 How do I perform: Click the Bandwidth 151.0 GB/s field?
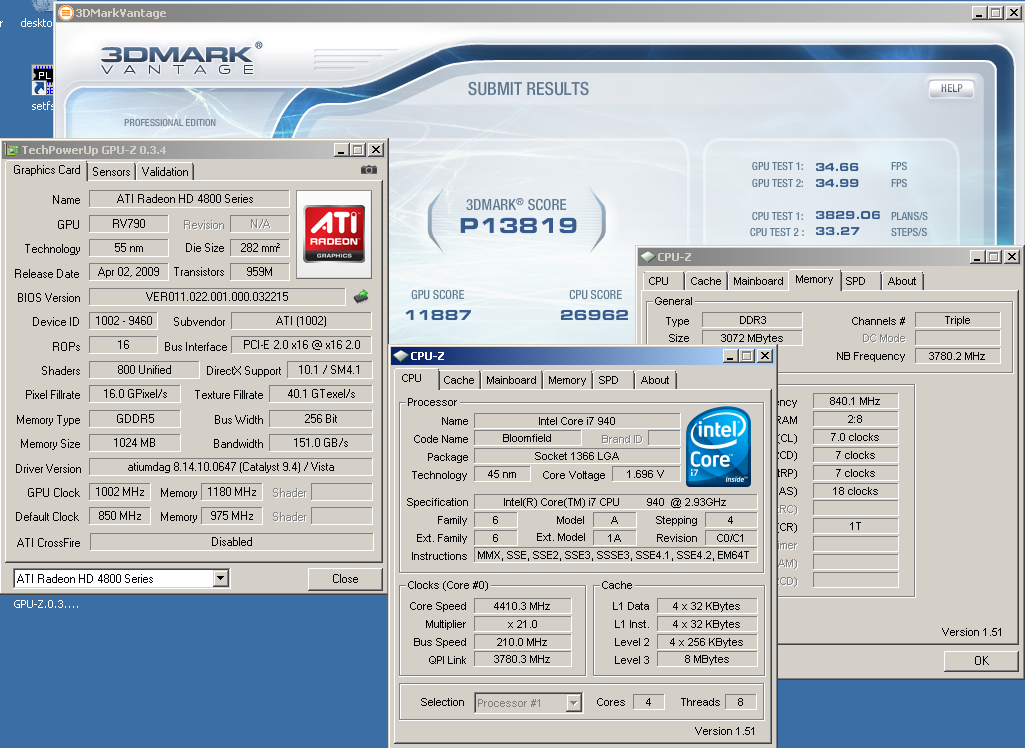[320, 443]
